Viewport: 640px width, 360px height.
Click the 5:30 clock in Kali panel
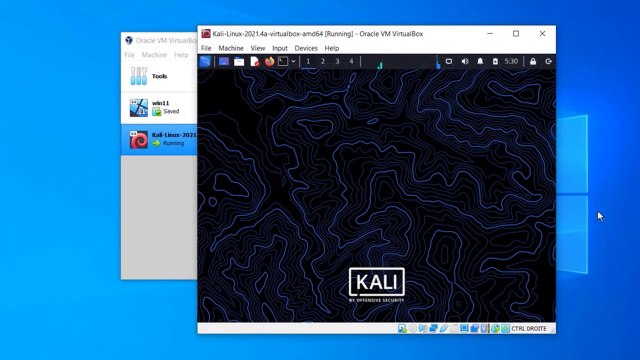pos(511,61)
